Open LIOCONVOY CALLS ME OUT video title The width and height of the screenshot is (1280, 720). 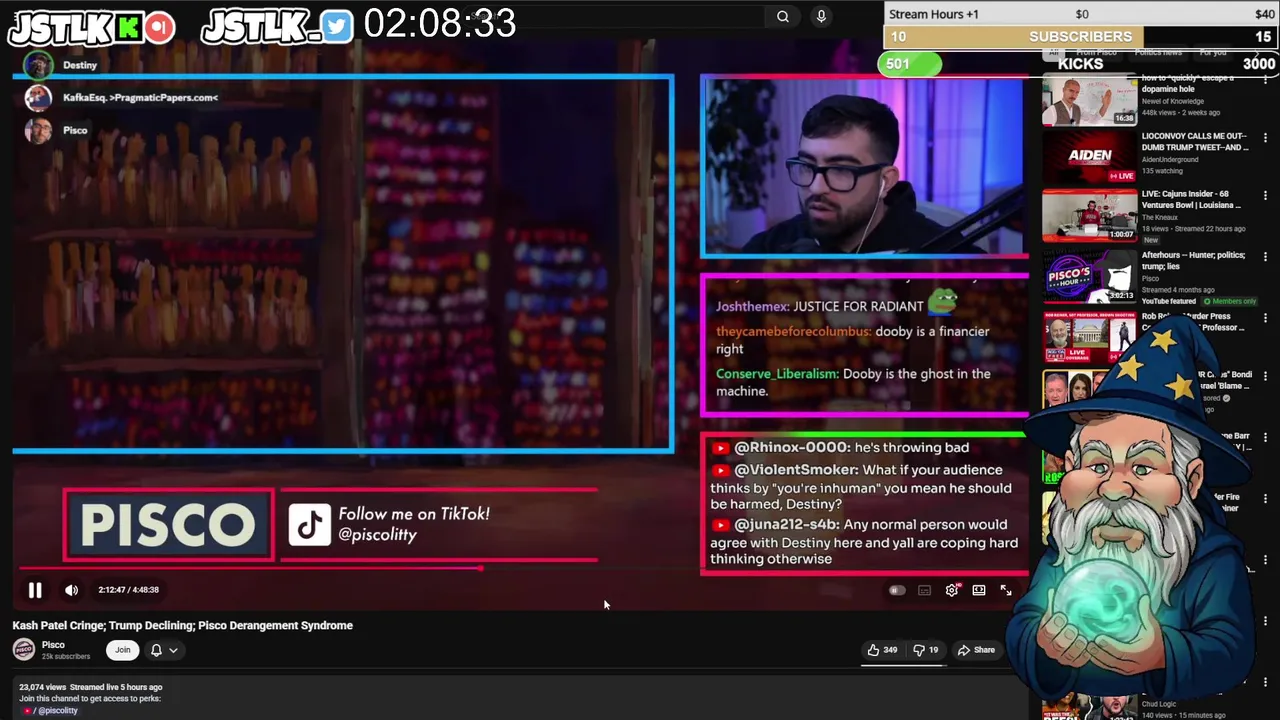point(1195,141)
